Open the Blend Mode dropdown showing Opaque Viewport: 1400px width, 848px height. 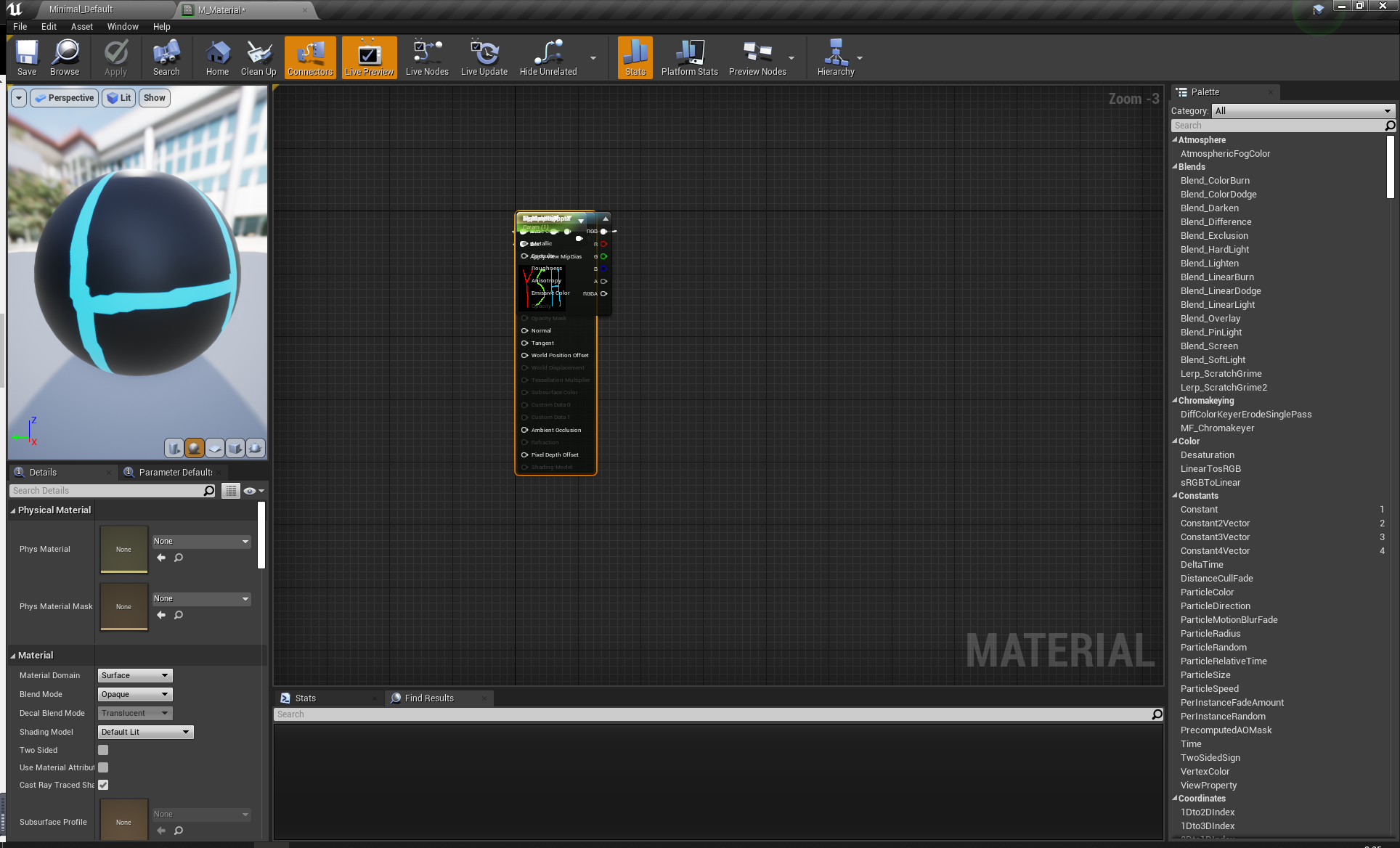coord(134,694)
